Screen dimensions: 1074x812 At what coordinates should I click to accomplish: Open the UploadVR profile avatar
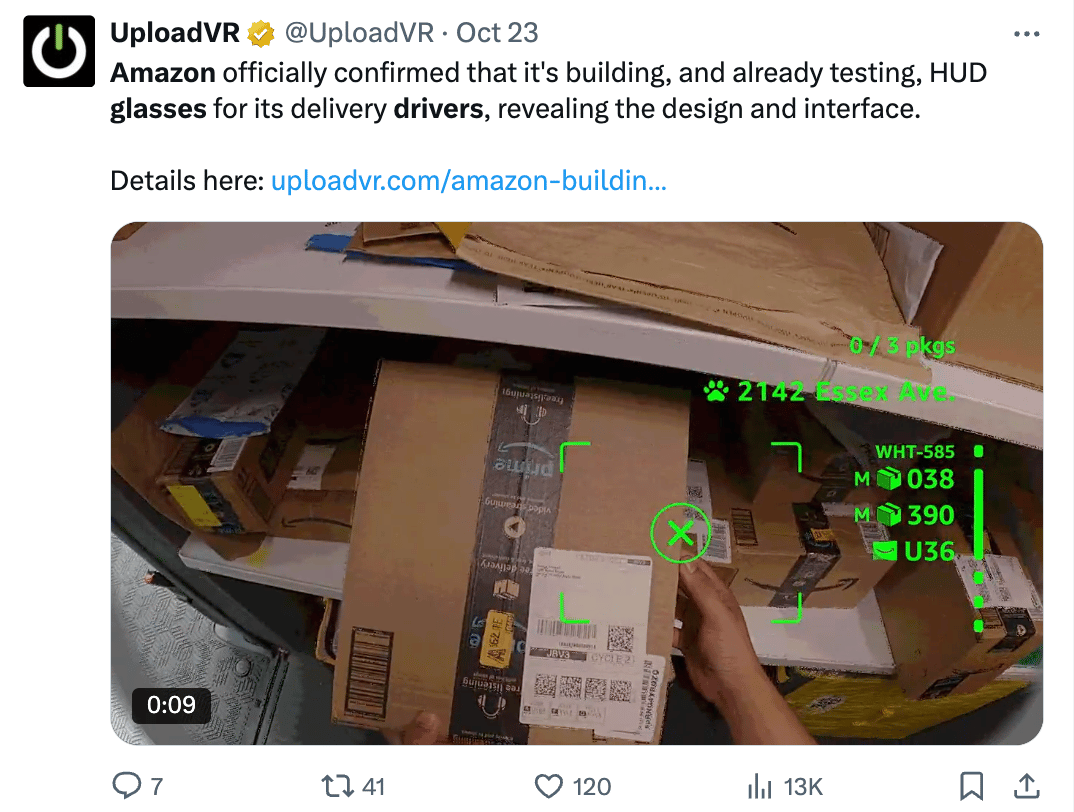(59, 51)
